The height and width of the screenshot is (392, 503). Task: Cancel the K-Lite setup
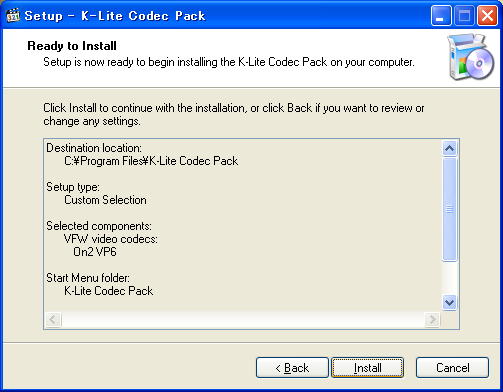pyautogui.click(x=452, y=368)
